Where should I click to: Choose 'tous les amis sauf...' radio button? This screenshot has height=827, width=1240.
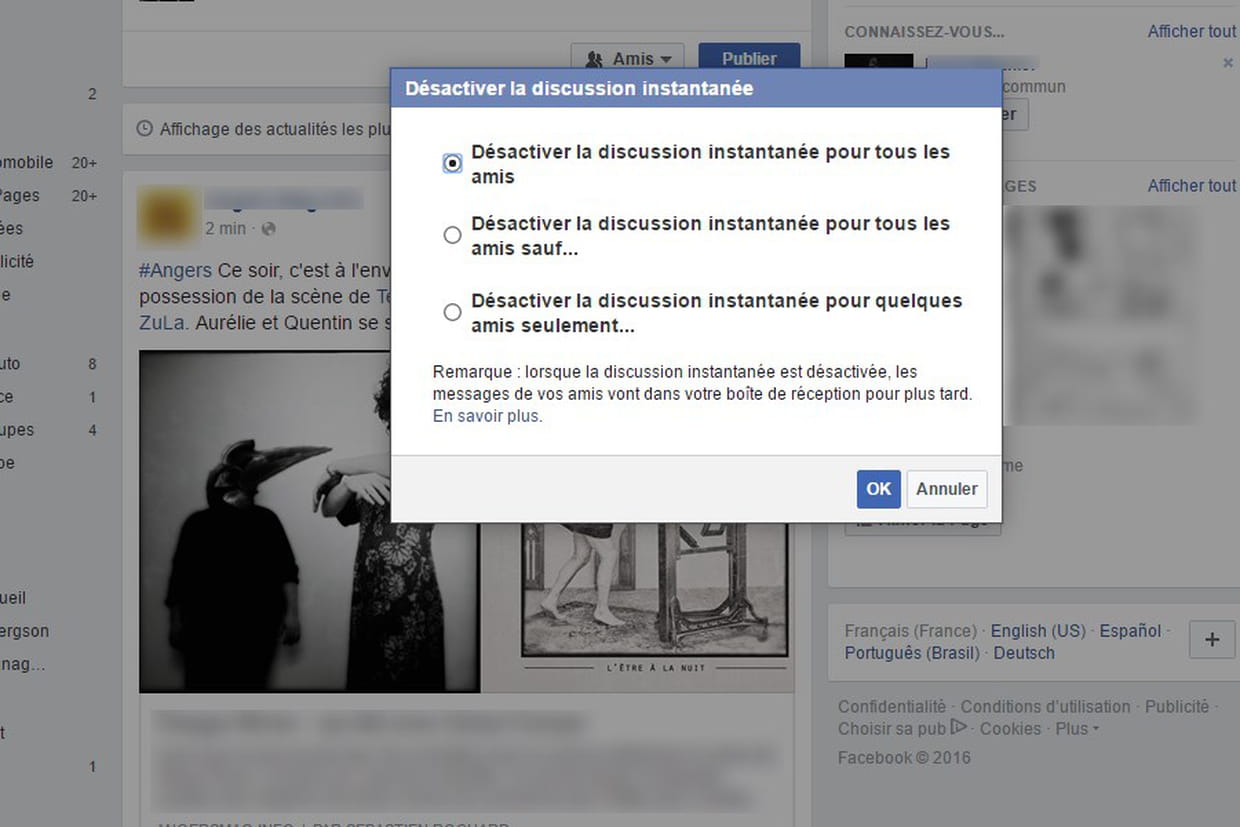pos(452,235)
